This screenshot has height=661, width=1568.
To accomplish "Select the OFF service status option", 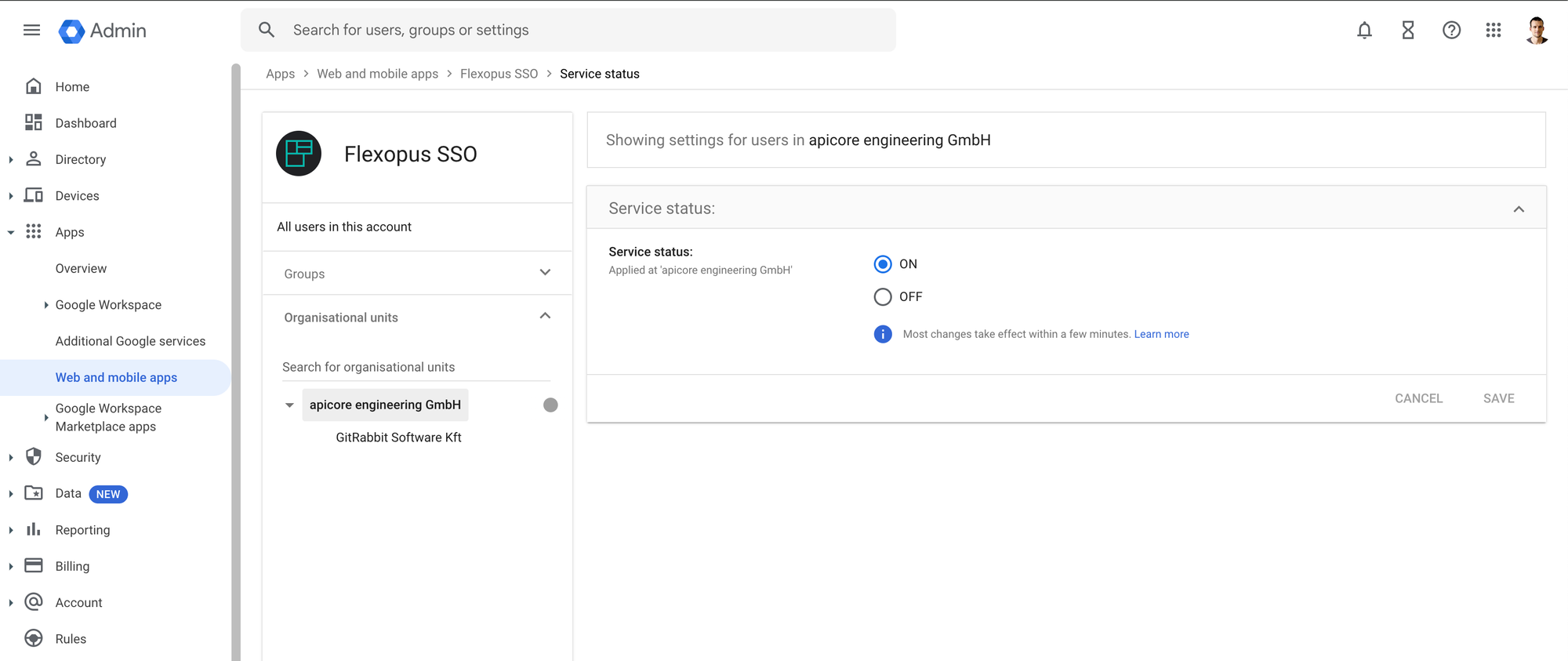I will (x=883, y=297).
